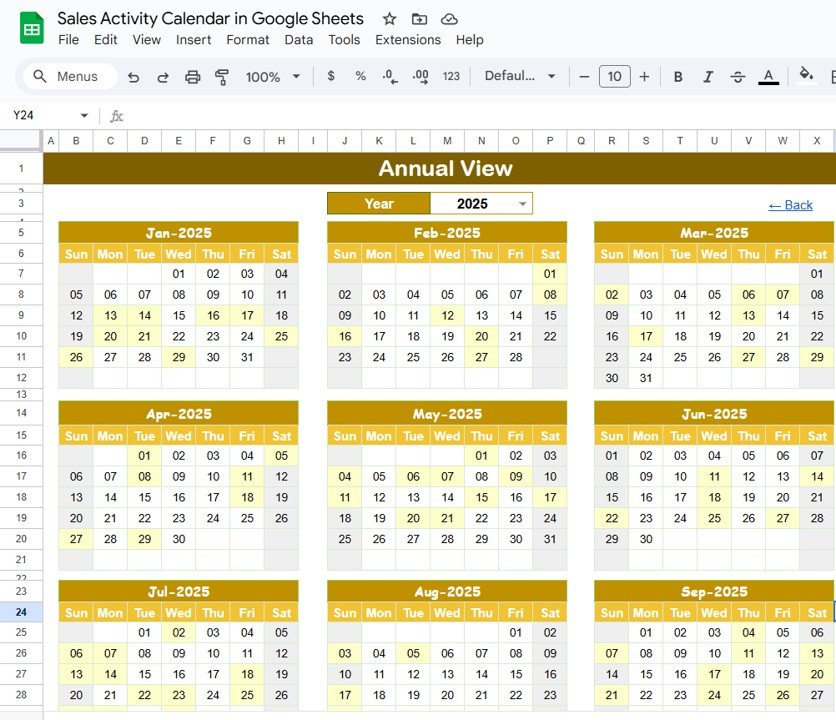The width and height of the screenshot is (836, 720).
Task: Click the undo arrow
Action: [x=133, y=77]
